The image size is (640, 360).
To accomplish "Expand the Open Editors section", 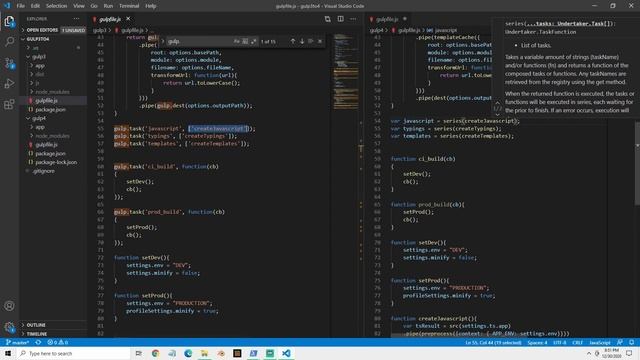I will pyautogui.click(x=53, y=30).
